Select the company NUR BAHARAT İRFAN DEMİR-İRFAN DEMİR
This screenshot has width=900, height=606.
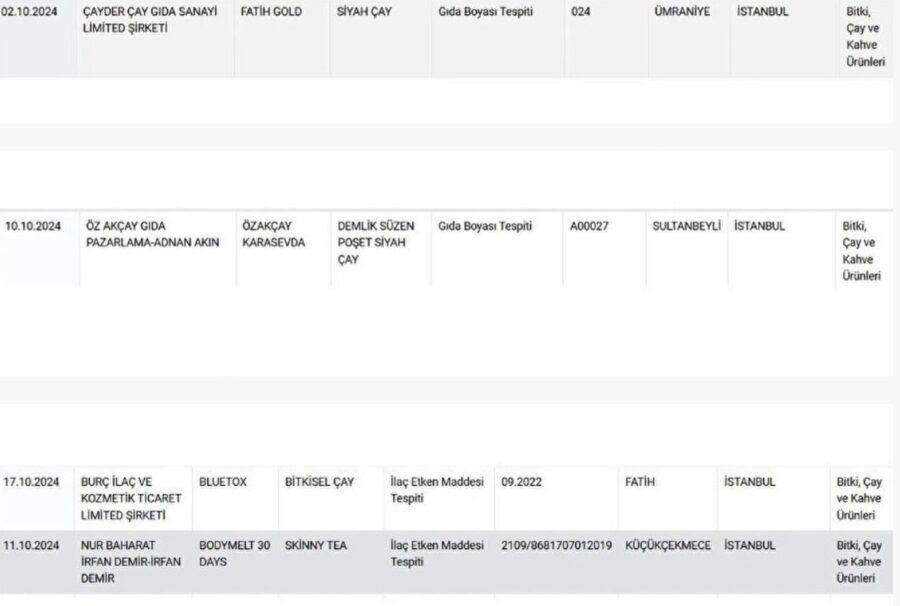[131, 562]
